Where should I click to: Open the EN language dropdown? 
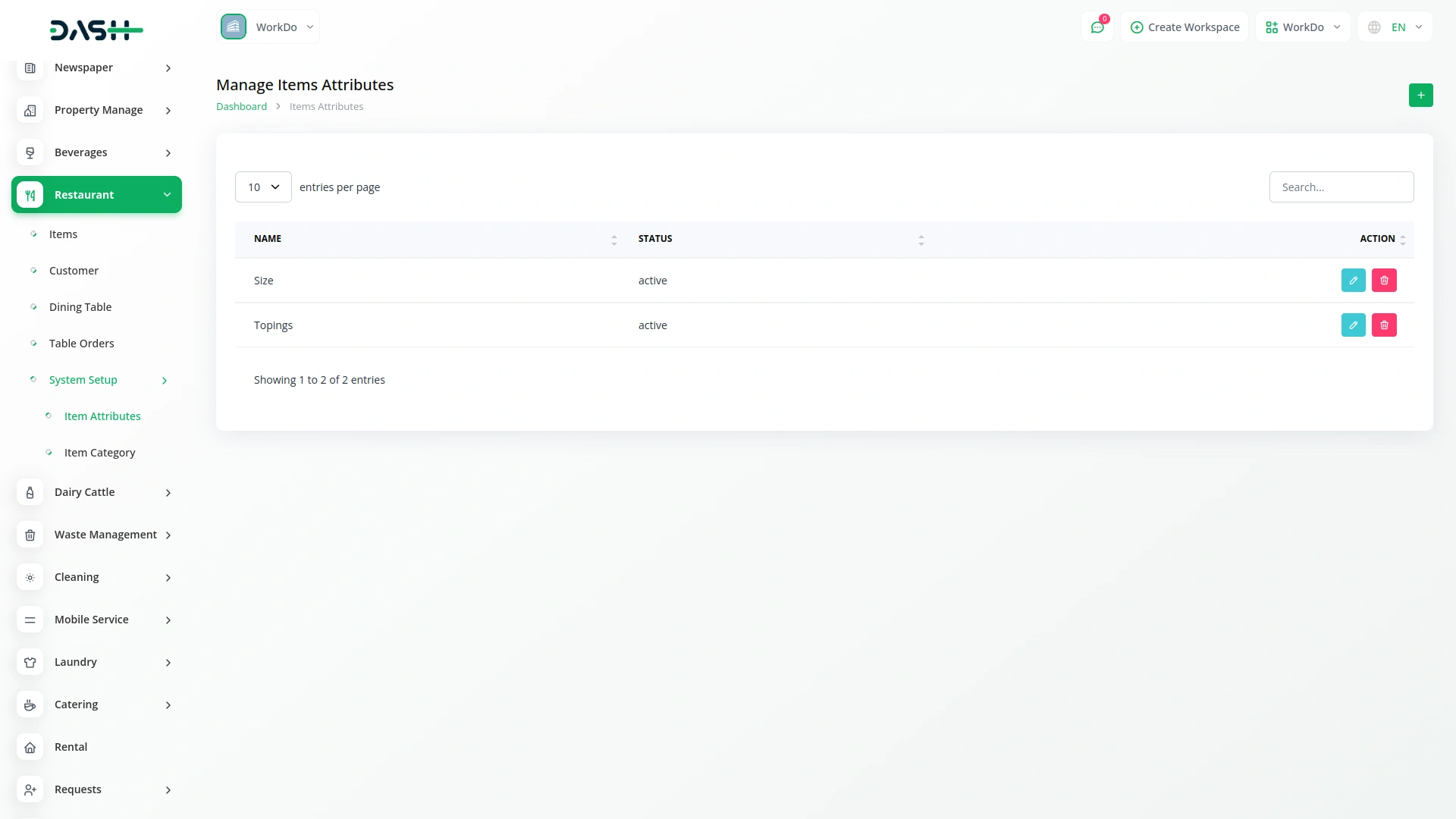coord(1395,27)
